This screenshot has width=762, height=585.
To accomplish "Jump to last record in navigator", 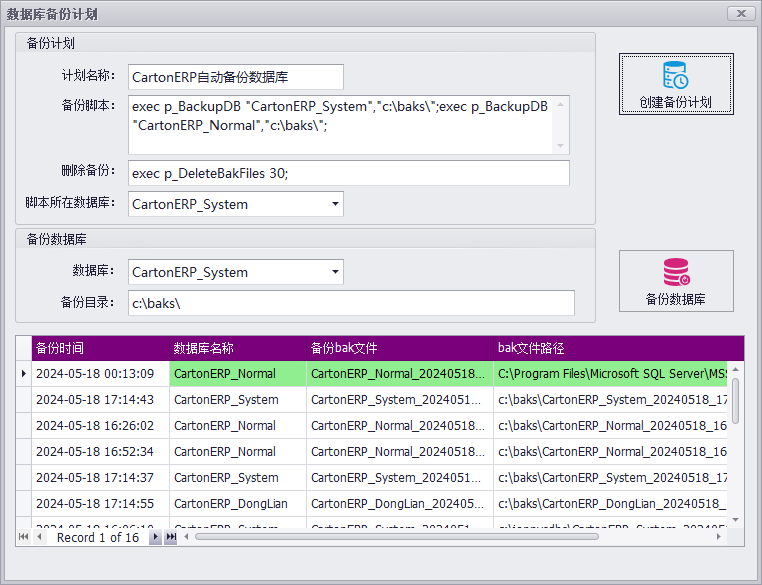I will pos(171,537).
